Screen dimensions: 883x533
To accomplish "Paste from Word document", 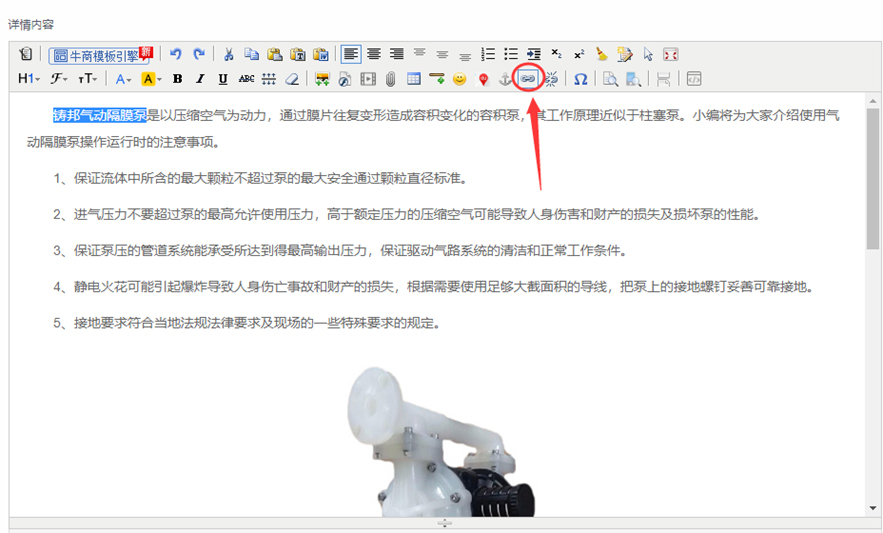I will tap(320, 54).
